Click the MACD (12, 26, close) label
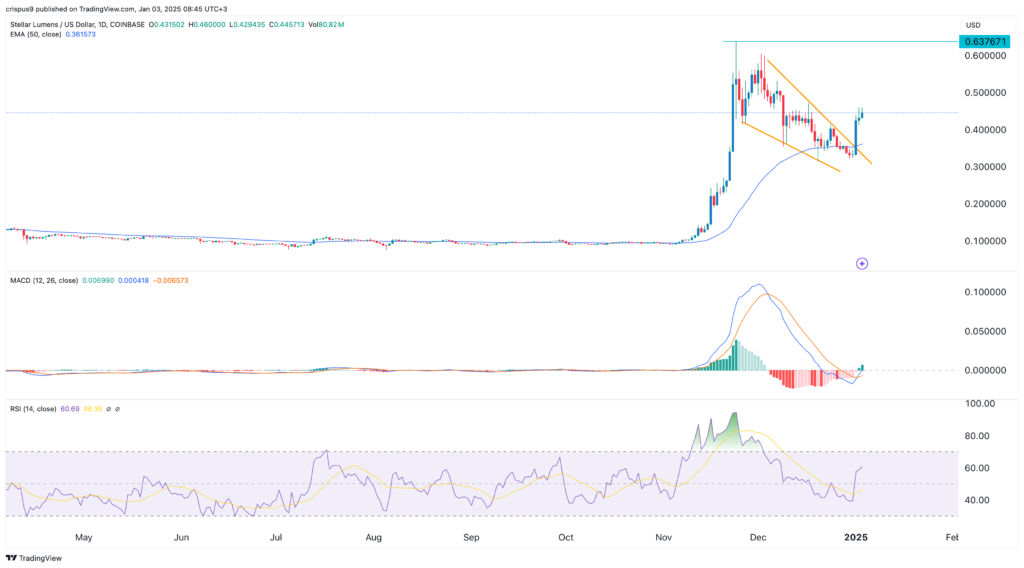The width and height of the screenshot is (1024, 568). click(x=44, y=281)
